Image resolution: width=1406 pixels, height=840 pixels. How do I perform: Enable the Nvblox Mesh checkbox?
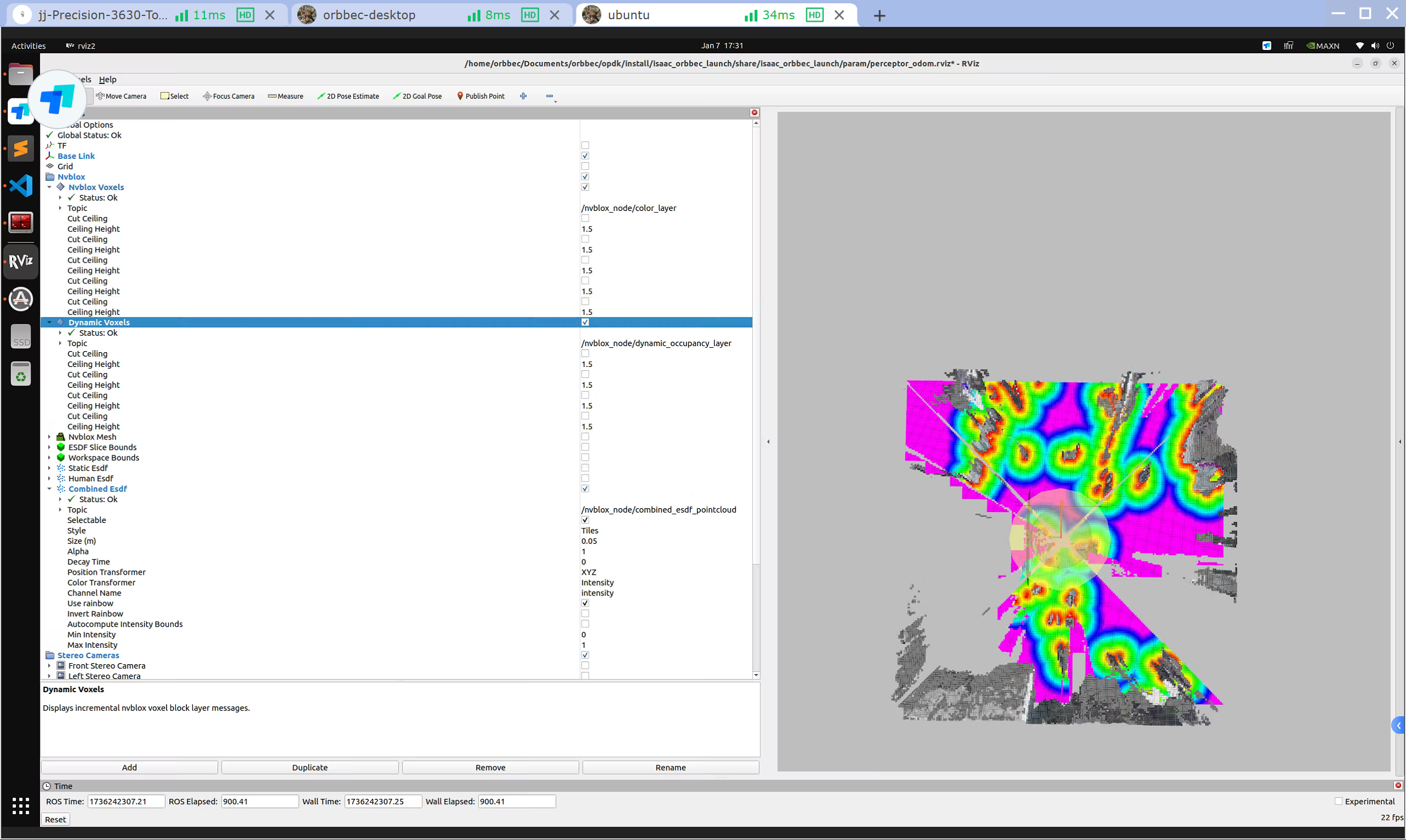point(585,437)
